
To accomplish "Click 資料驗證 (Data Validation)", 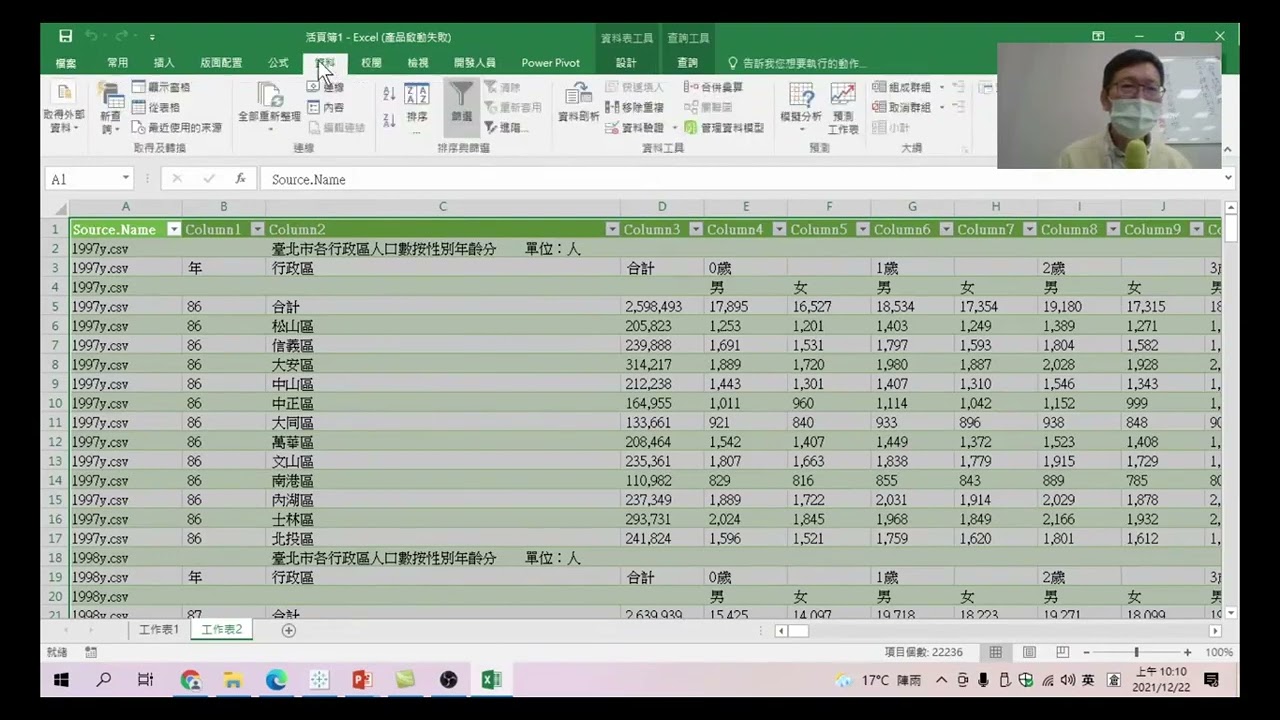I will pos(634,128).
